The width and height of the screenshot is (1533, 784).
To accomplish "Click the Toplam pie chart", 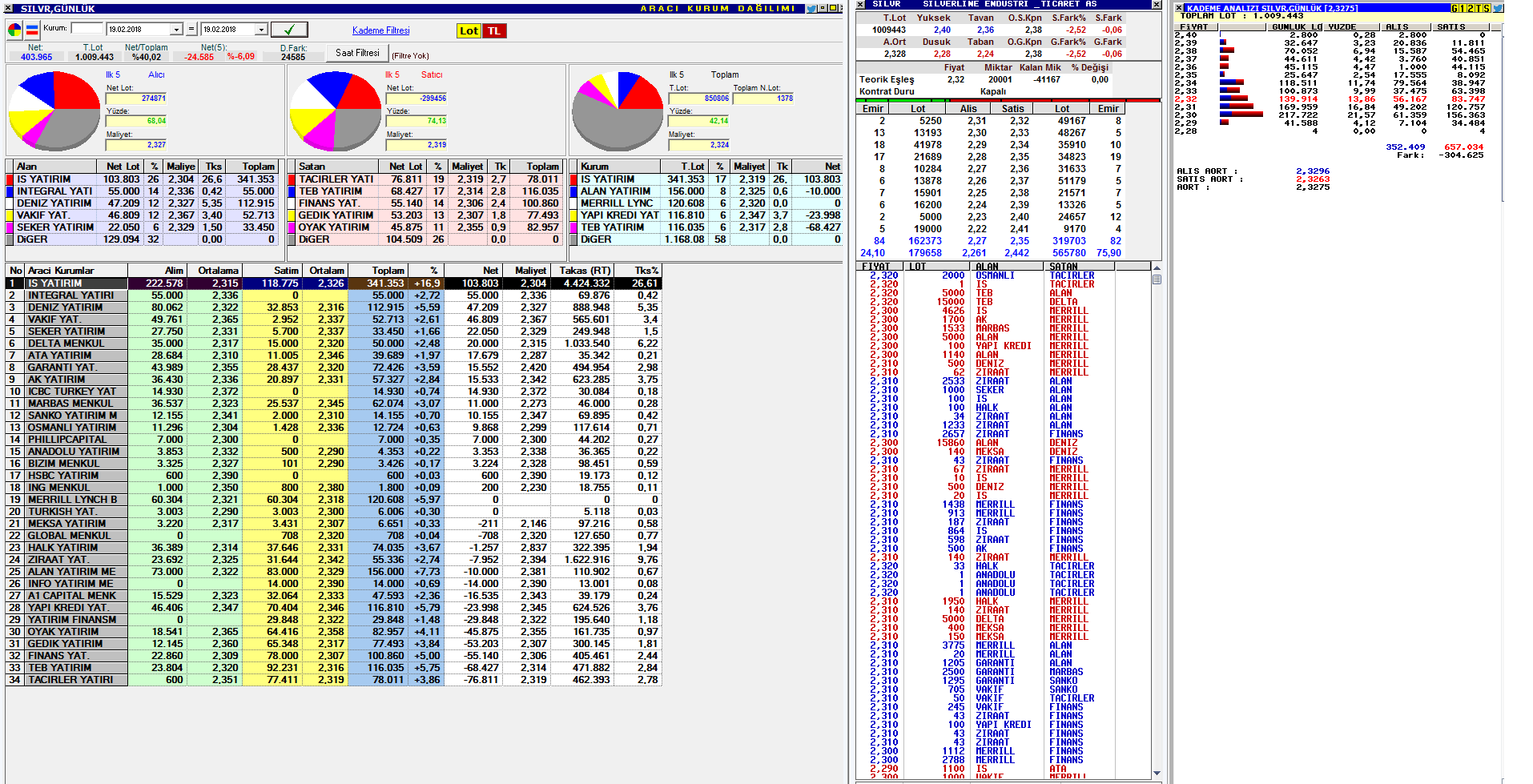I will tap(618, 111).
